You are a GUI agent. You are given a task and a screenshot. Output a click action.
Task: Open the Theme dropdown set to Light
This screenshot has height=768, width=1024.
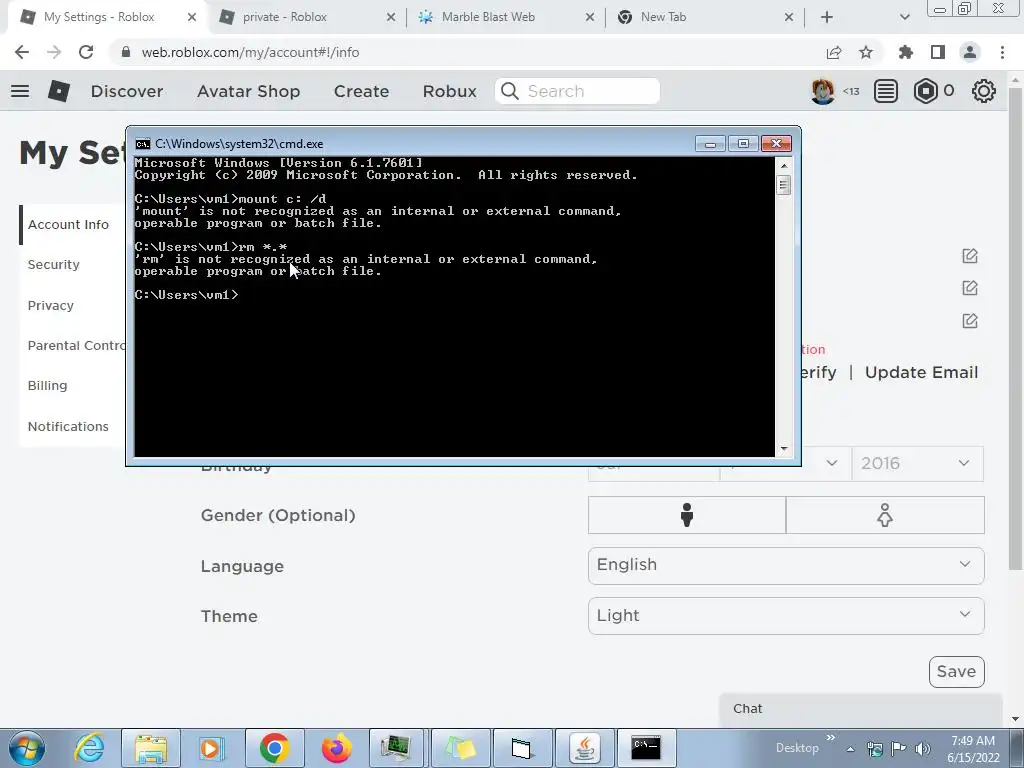786,615
